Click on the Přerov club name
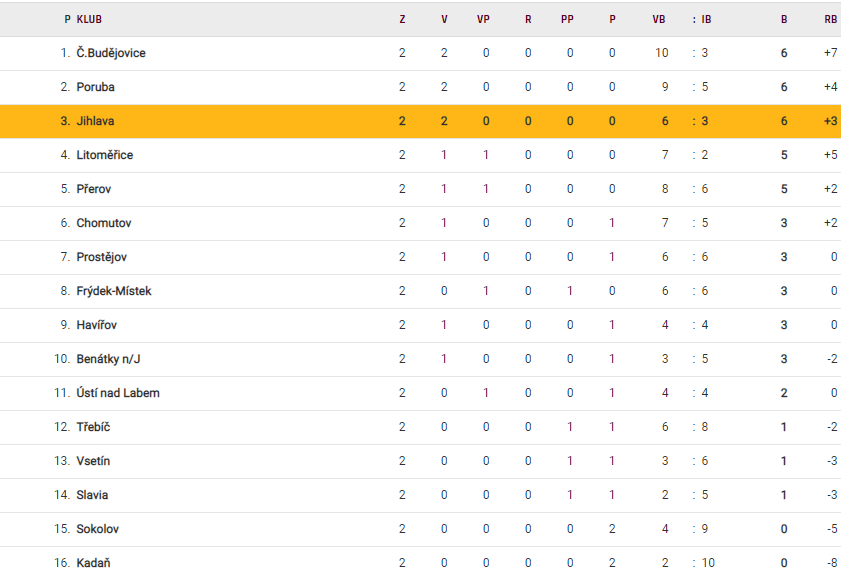This screenshot has height=580, width=844. point(95,189)
